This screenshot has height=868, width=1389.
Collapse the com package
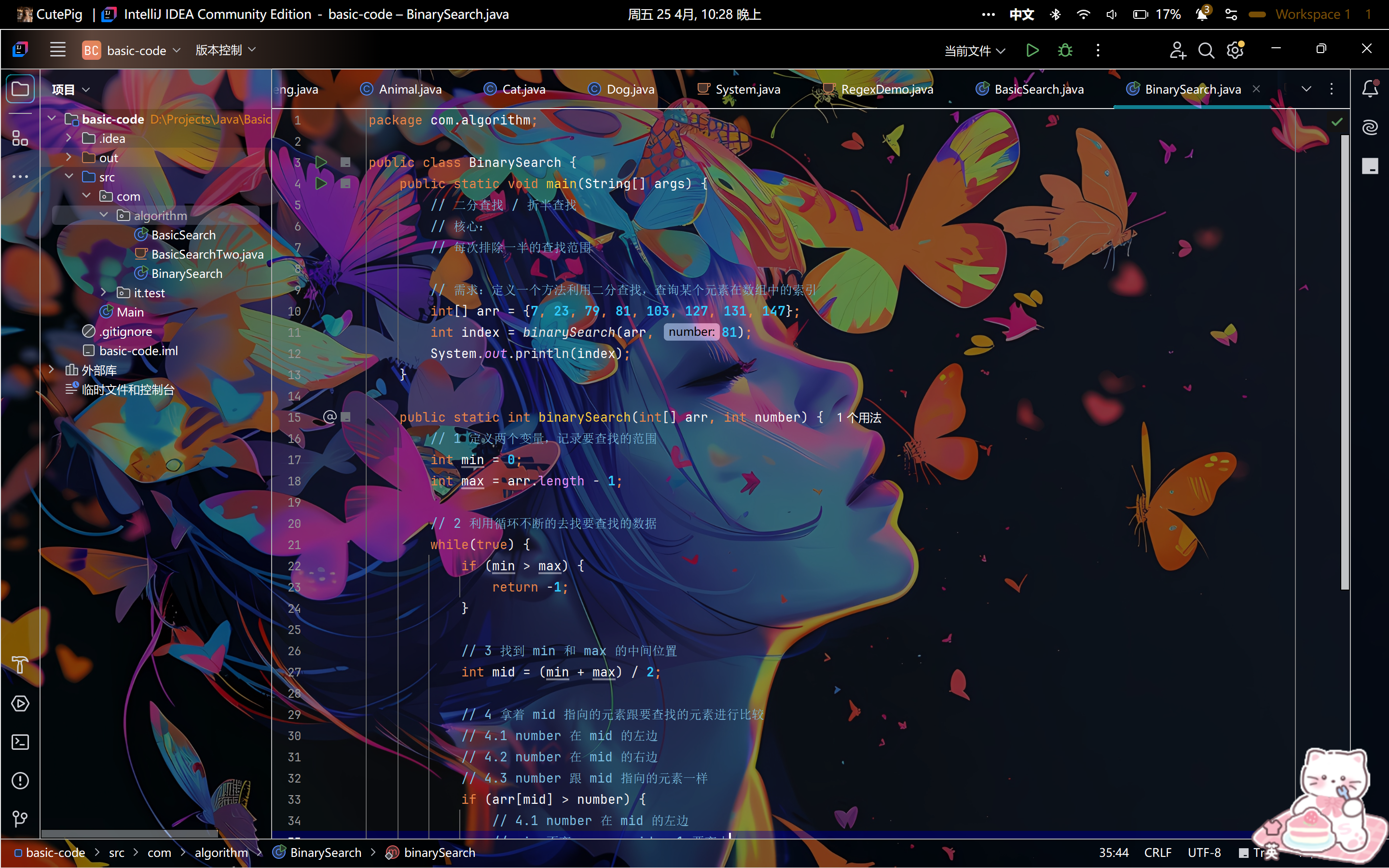(87, 196)
